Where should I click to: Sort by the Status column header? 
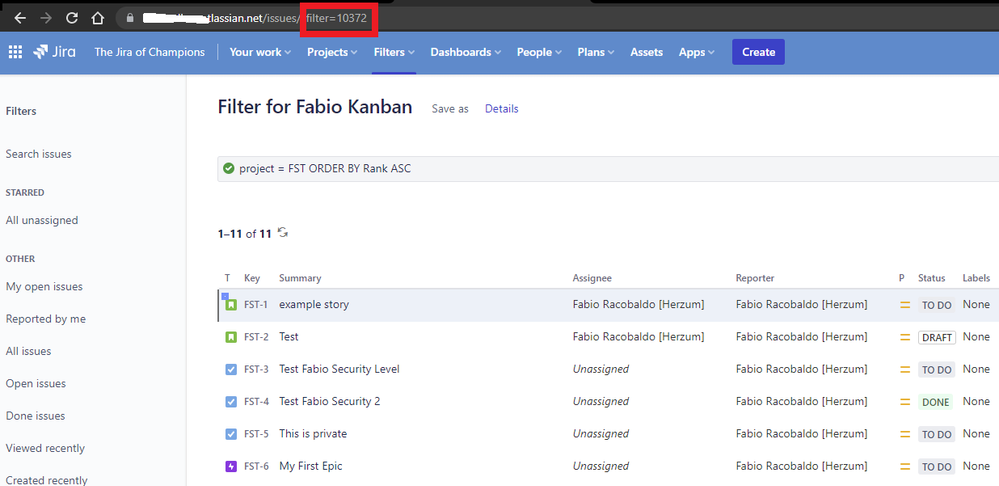(x=931, y=278)
